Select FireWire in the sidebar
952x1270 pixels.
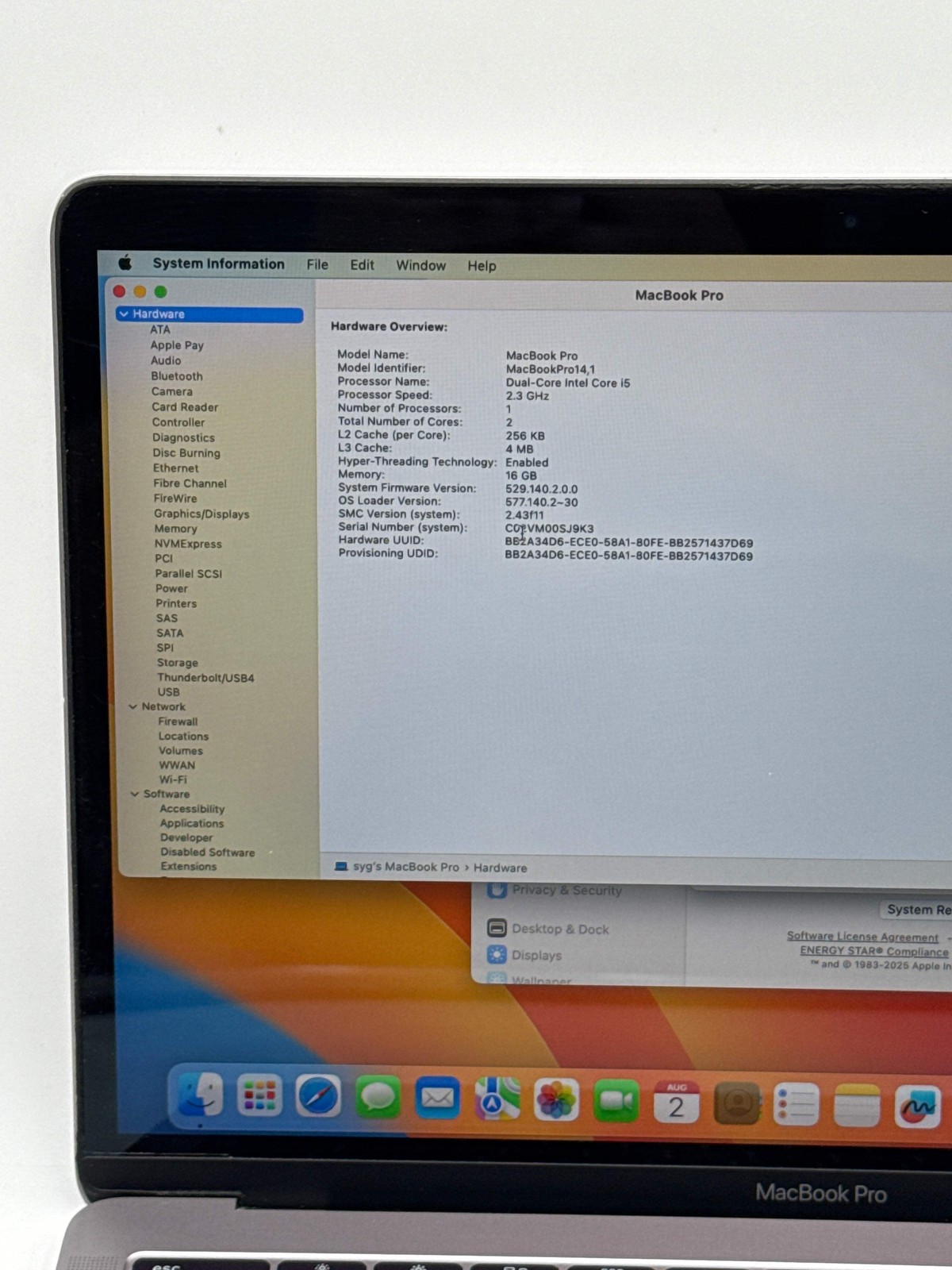[x=175, y=498]
